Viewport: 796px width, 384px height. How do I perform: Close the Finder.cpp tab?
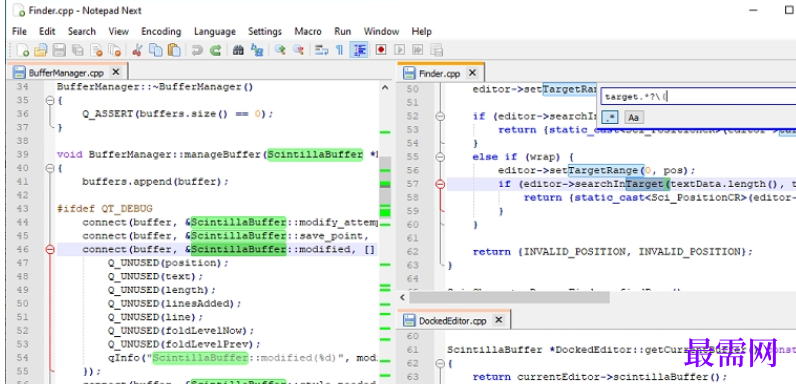[472, 73]
